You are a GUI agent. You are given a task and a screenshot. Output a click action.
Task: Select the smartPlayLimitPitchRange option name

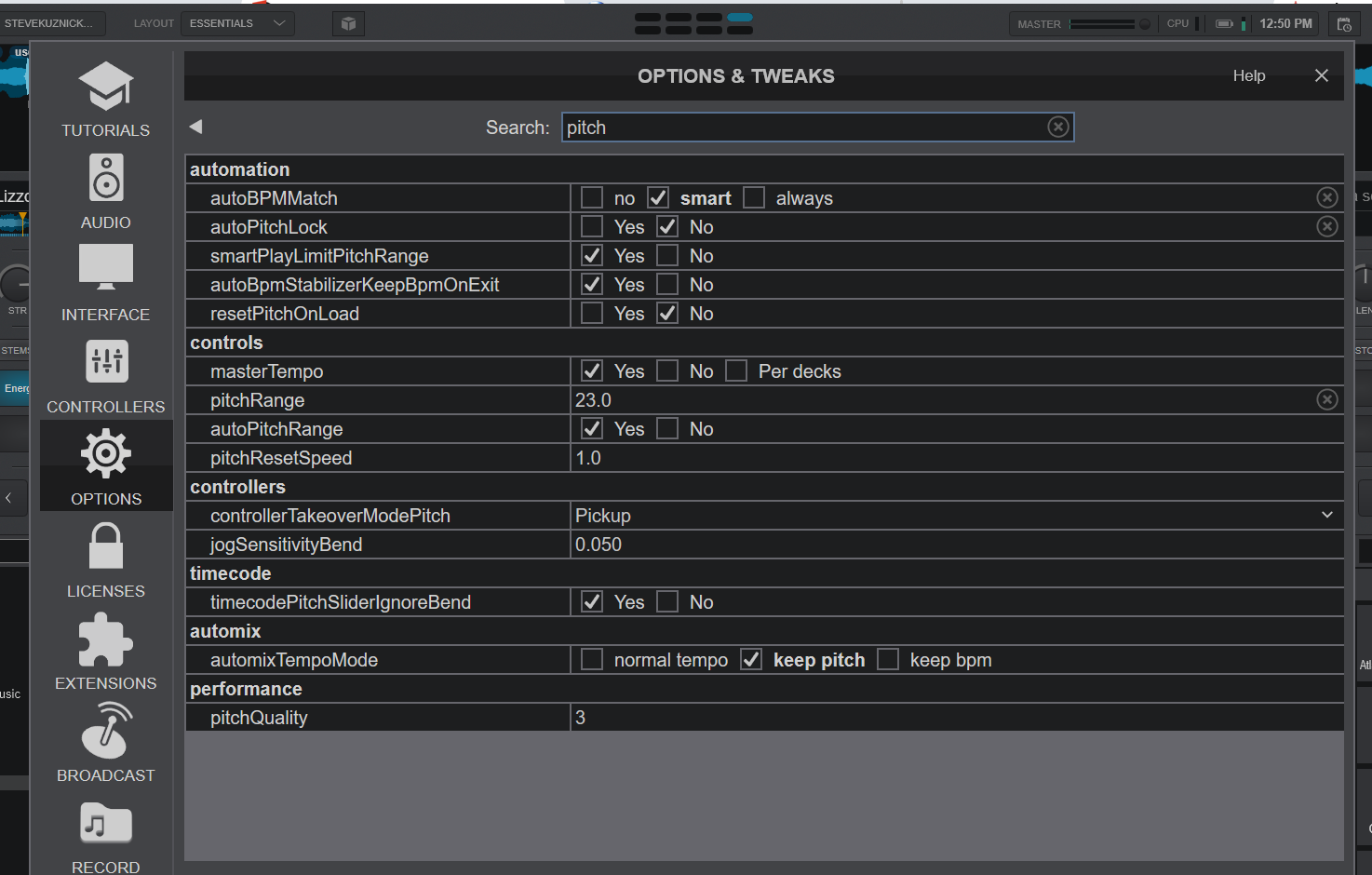tap(319, 255)
